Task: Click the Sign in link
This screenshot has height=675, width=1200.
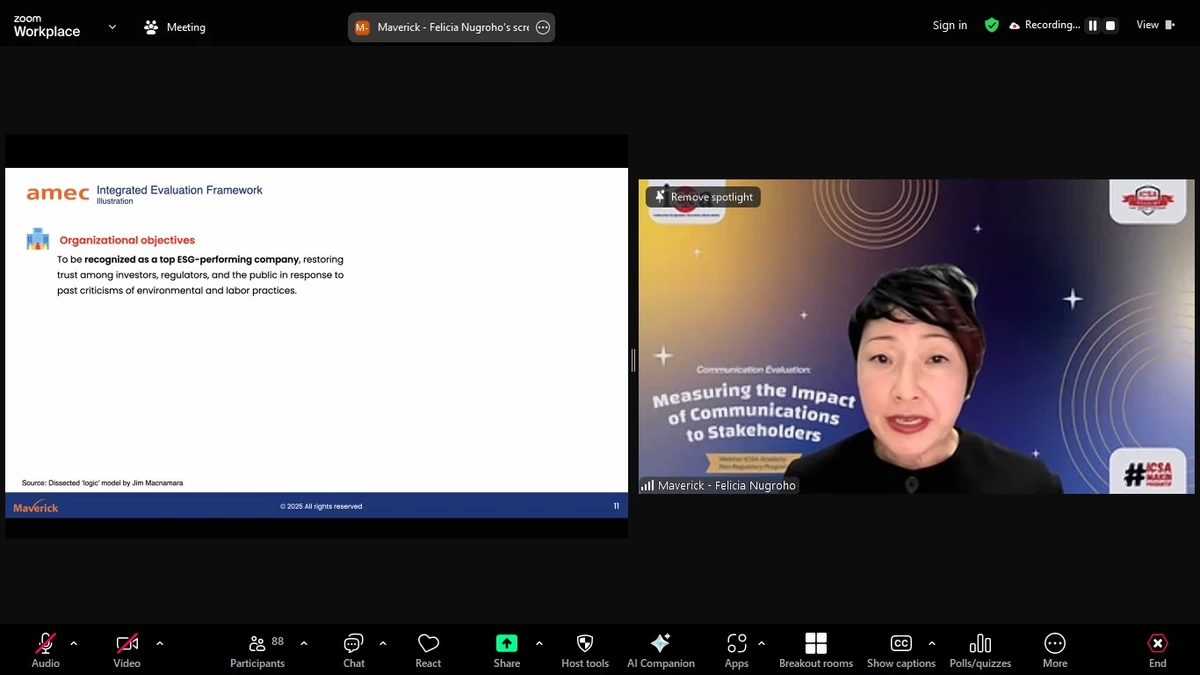Action: point(949,25)
